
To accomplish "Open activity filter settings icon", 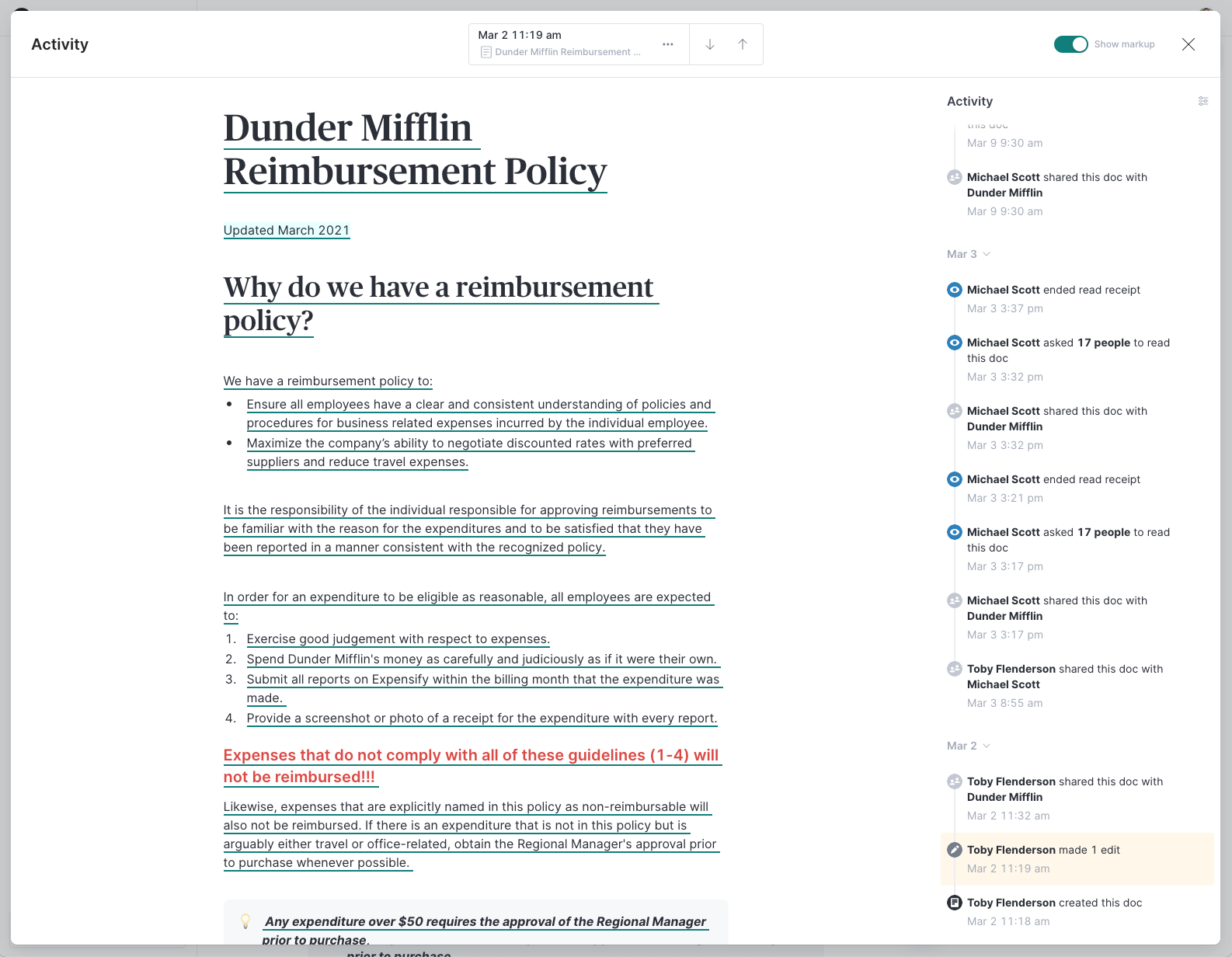I will (1203, 101).
